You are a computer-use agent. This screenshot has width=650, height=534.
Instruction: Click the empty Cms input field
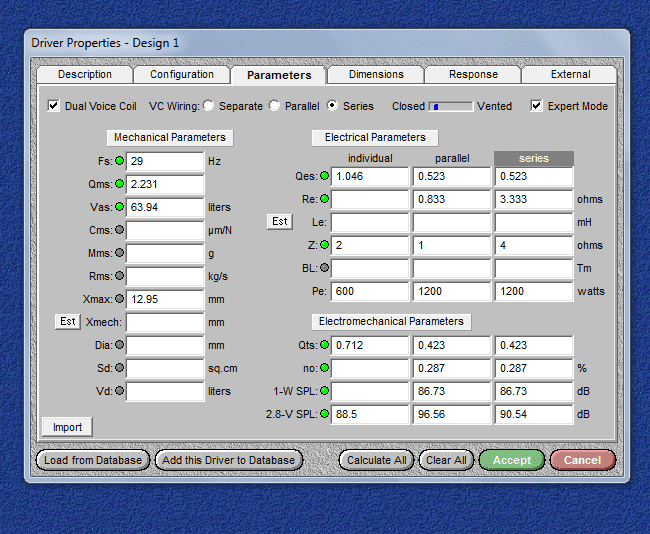[165, 230]
